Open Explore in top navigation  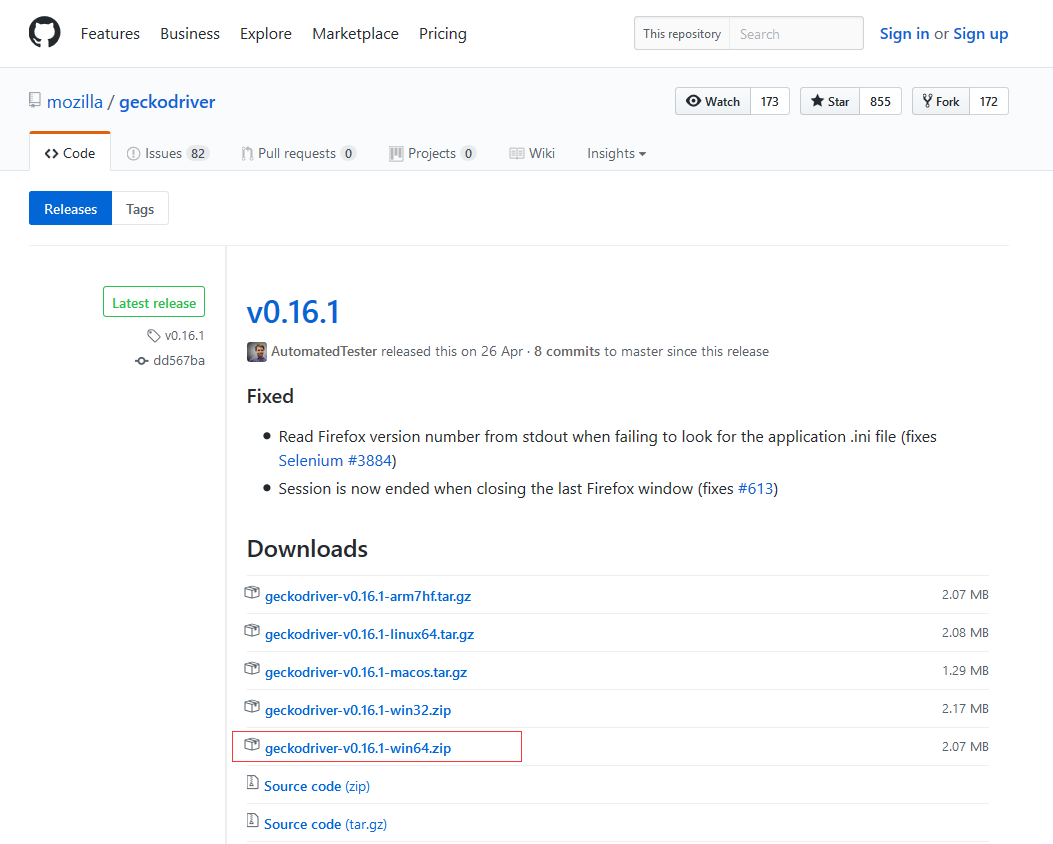266,34
